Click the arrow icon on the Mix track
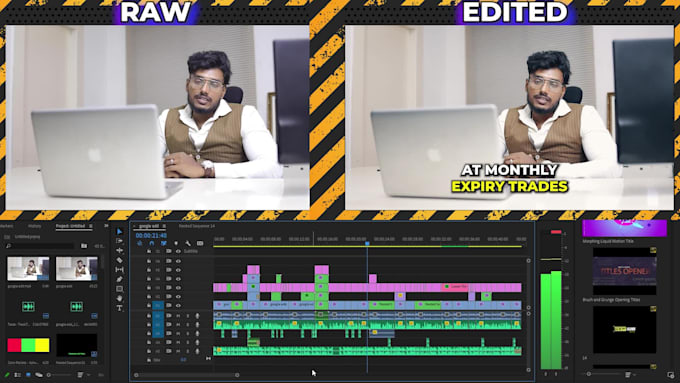 (x=208, y=359)
